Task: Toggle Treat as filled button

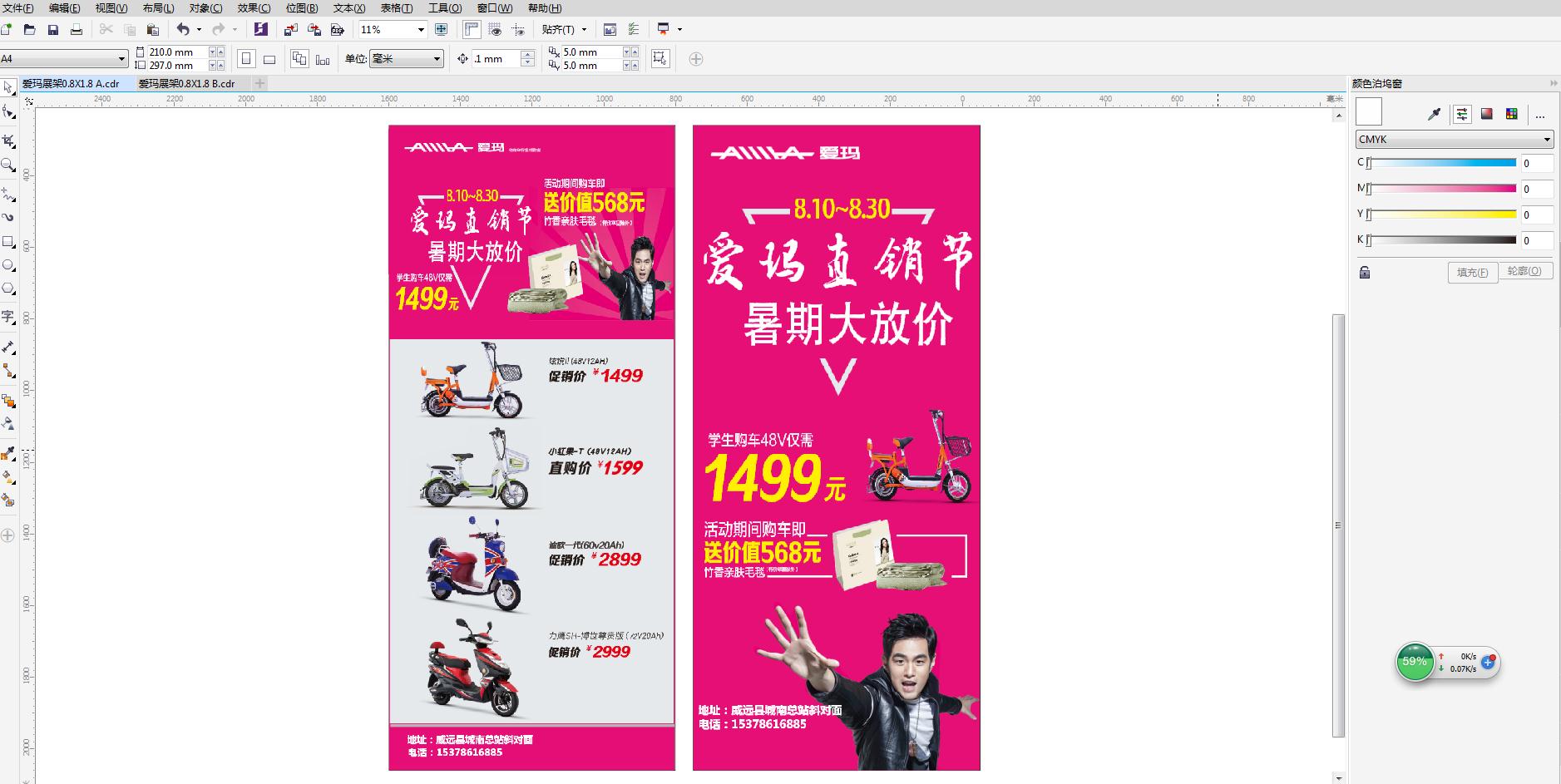Action: 660,59
